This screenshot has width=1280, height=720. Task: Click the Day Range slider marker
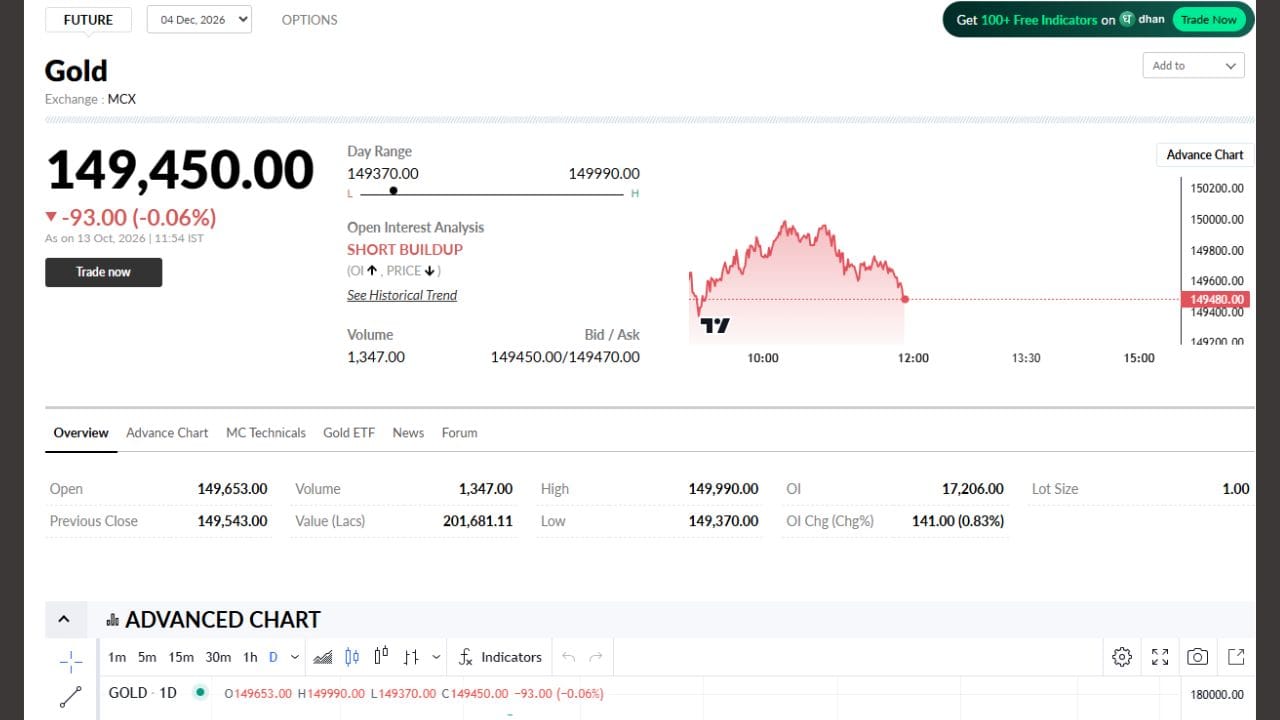pos(393,190)
